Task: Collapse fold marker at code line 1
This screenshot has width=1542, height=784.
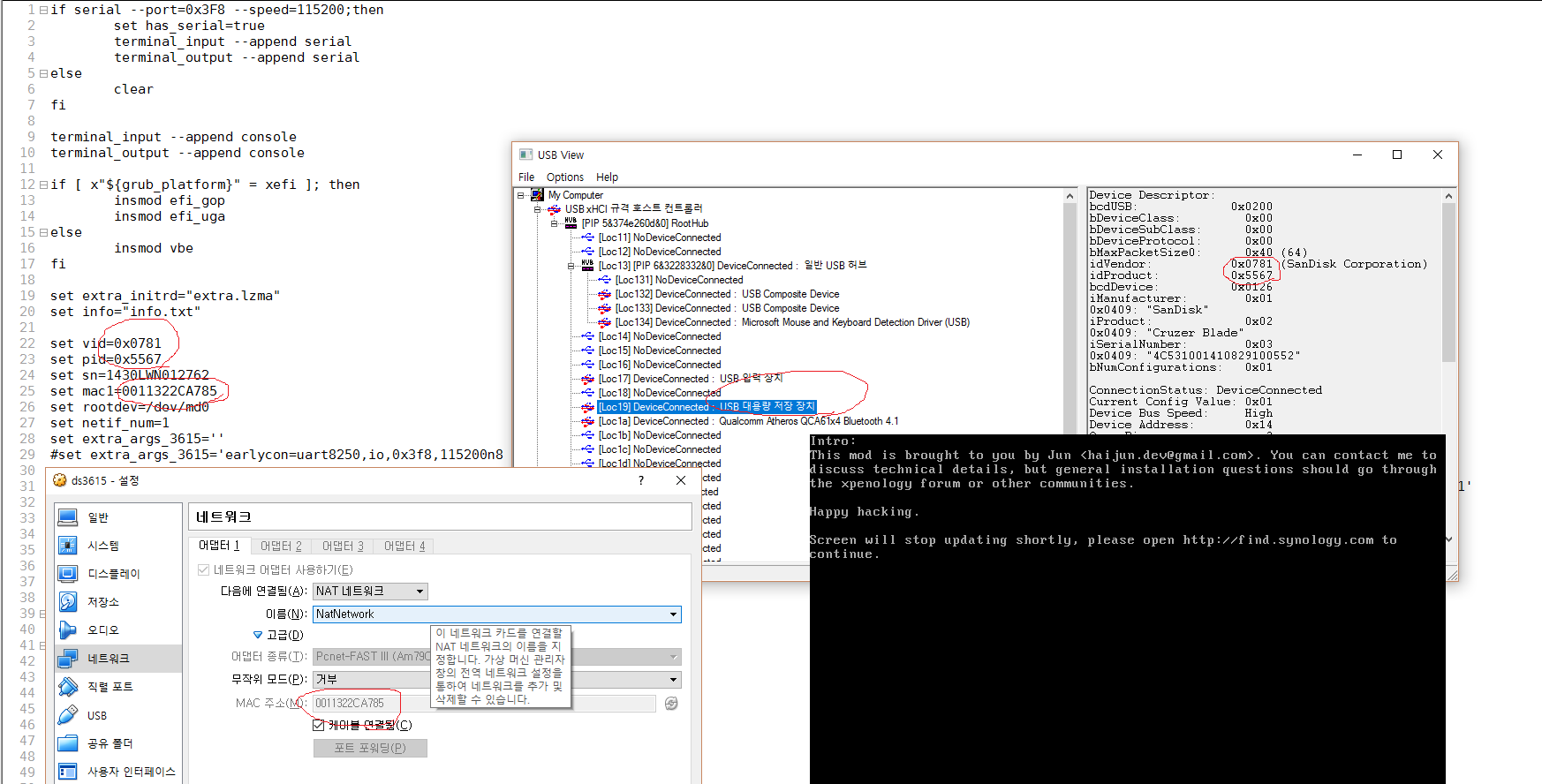Action: (43, 10)
